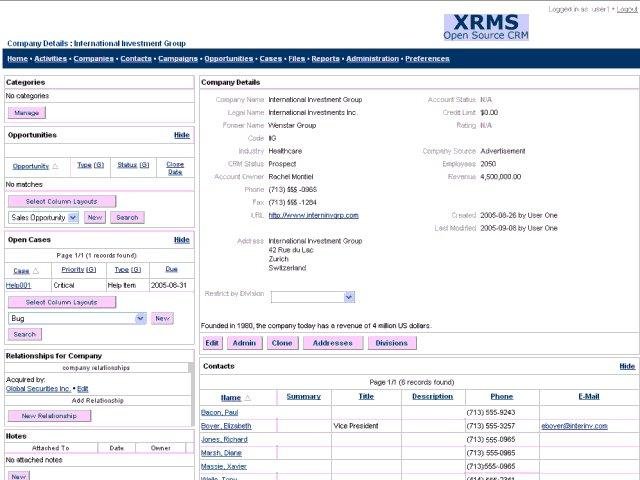Open the Campaigns menu item
The height and width of the screenshot is (480, 640).
click(178, 59)
